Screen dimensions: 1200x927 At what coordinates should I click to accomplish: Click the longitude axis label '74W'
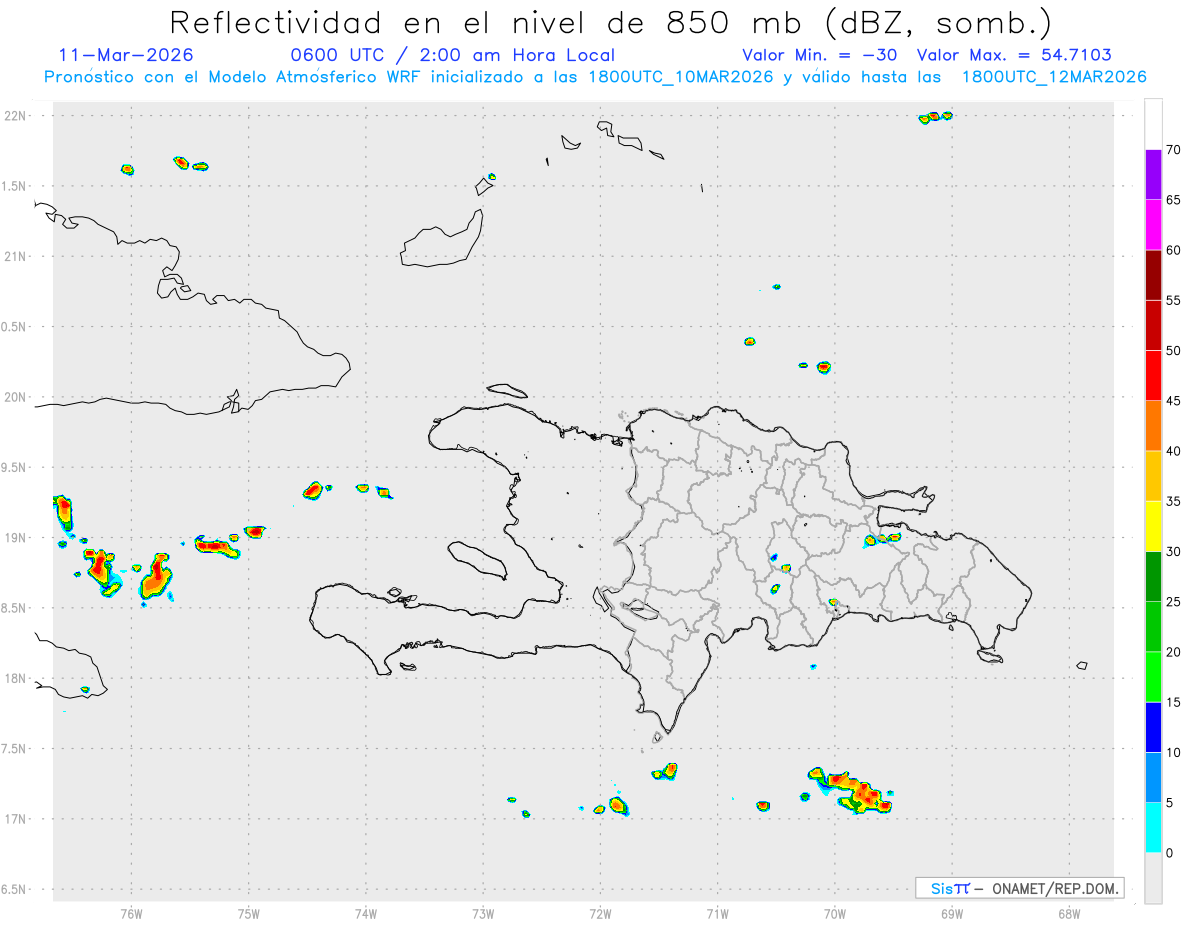pos(365,913)
